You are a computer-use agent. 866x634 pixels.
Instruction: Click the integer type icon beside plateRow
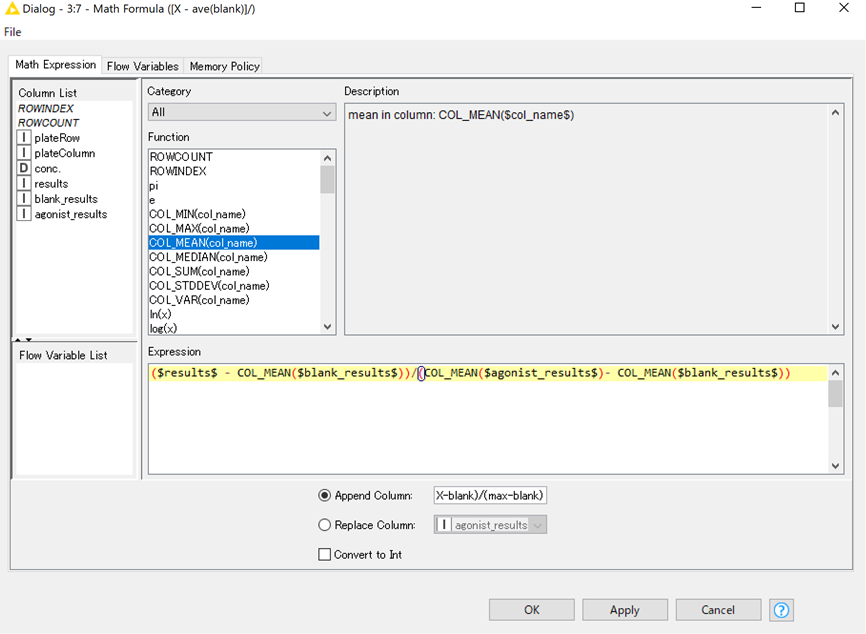tap(24, 138)
